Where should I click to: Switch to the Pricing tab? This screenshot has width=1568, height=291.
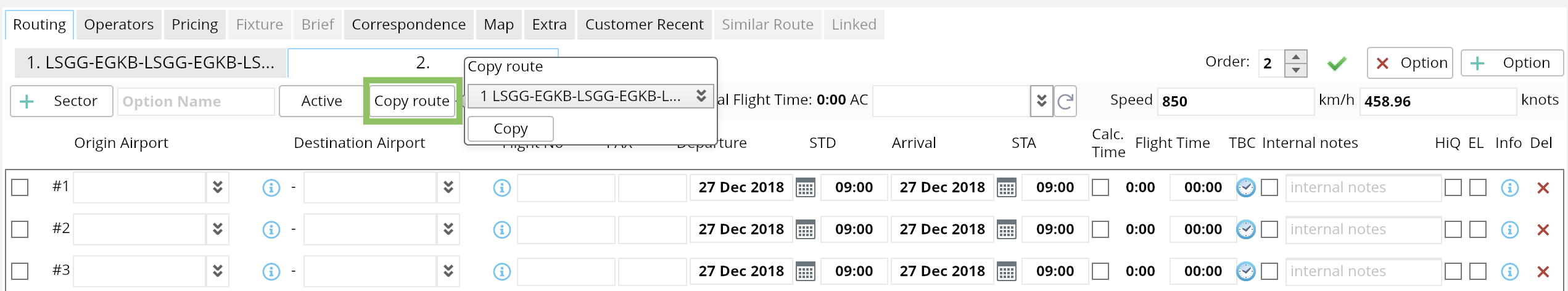pyautogui.click(x=194, y=25)
